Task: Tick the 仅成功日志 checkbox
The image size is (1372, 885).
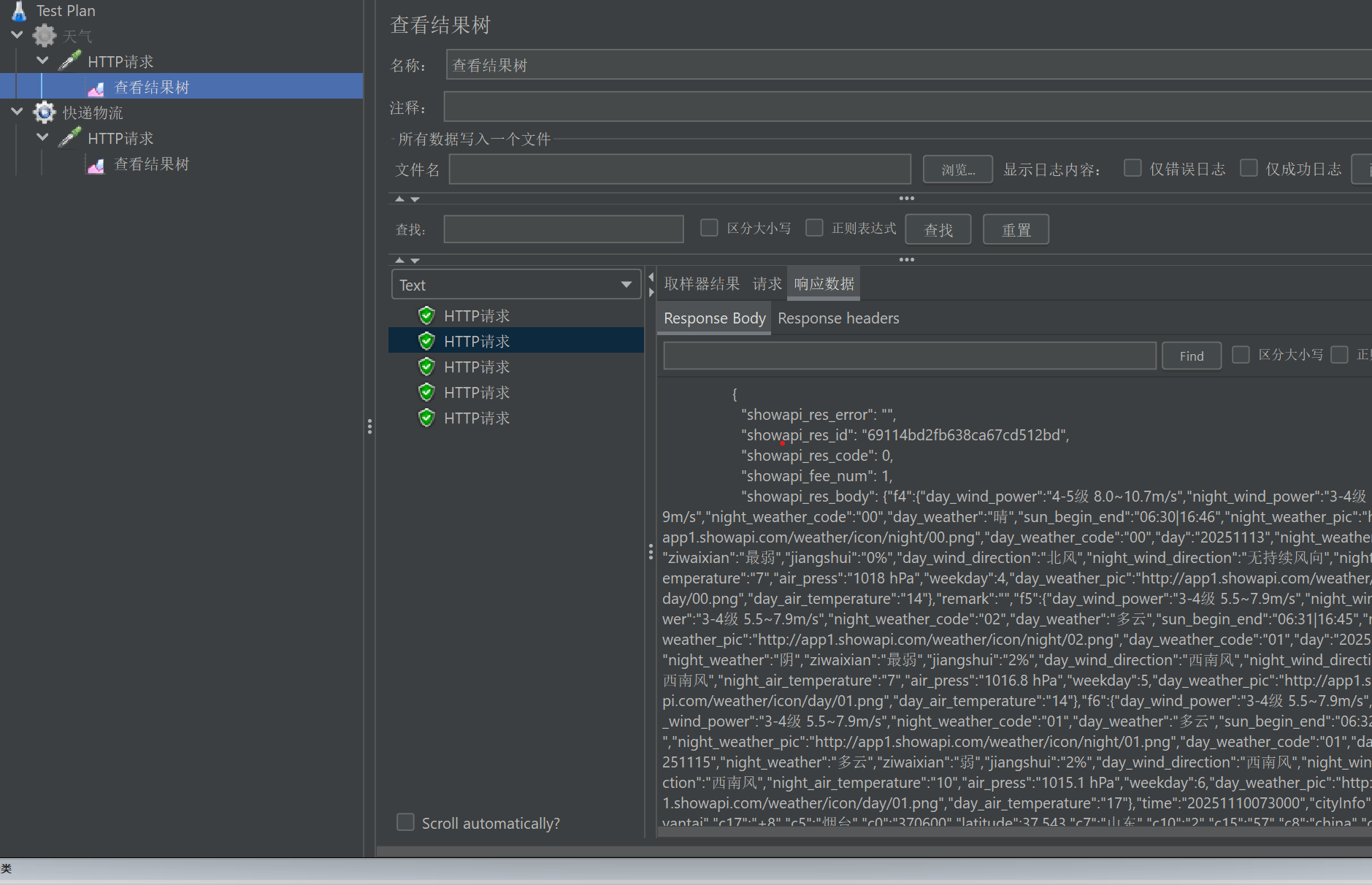Action: [1249, 168]
